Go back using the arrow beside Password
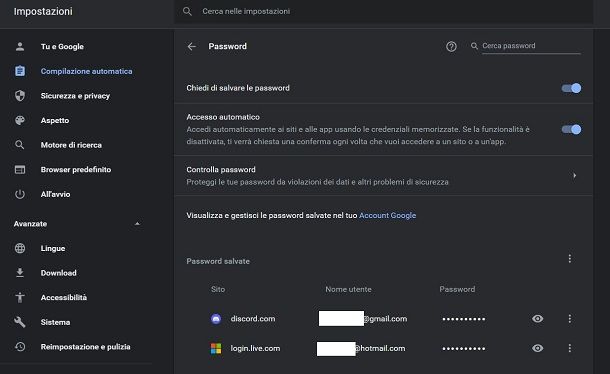 [191, 46]
